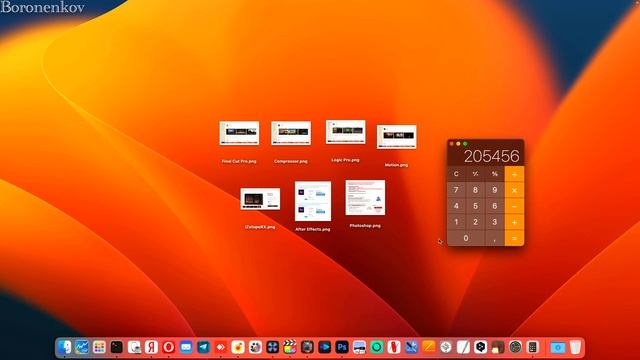Click digit 4 on the Calculator

(x=456, y=206)
